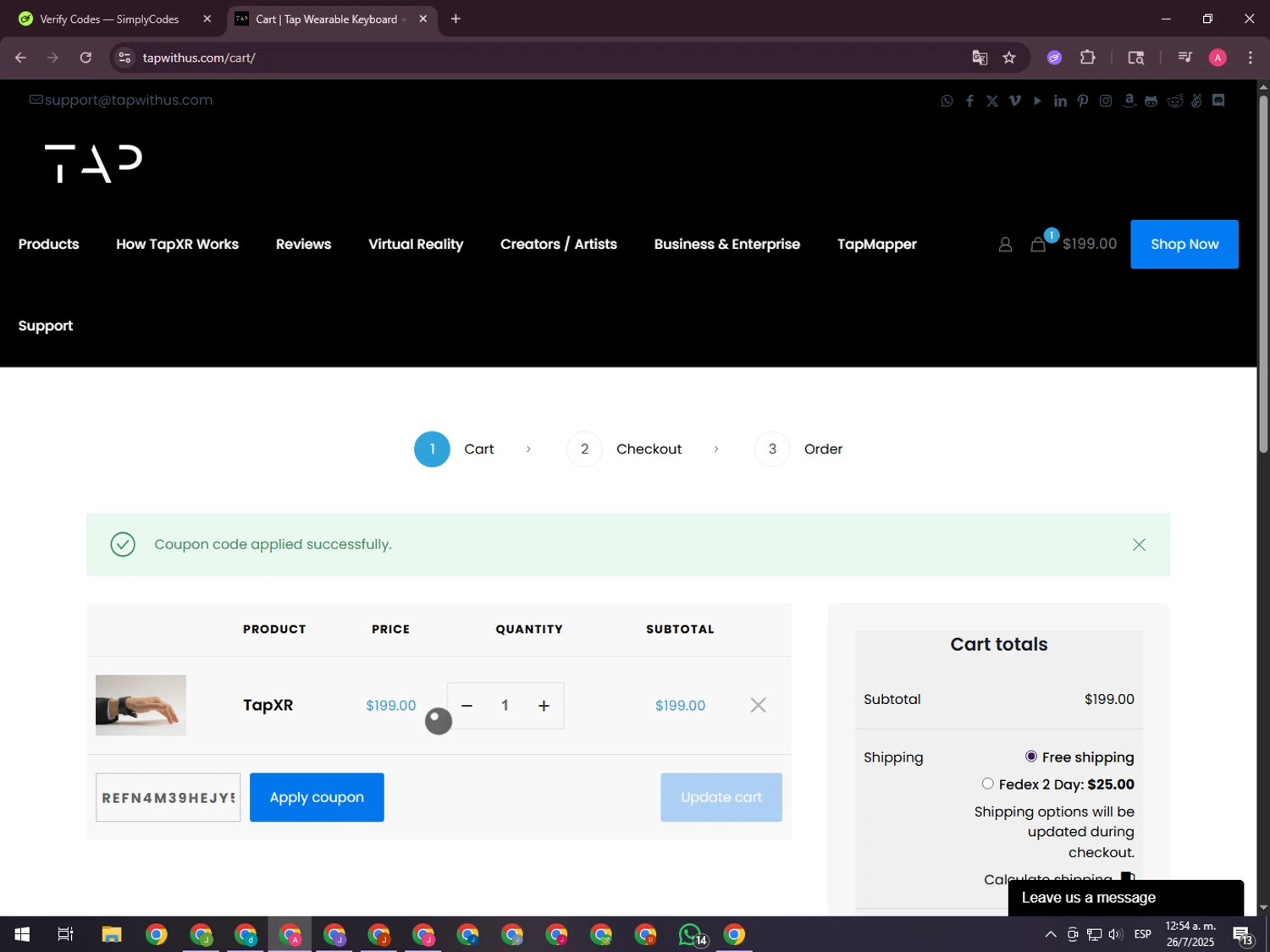Screen dimensions: 1270x952
Task: Select the Free shipping option
Action: 1030,757
